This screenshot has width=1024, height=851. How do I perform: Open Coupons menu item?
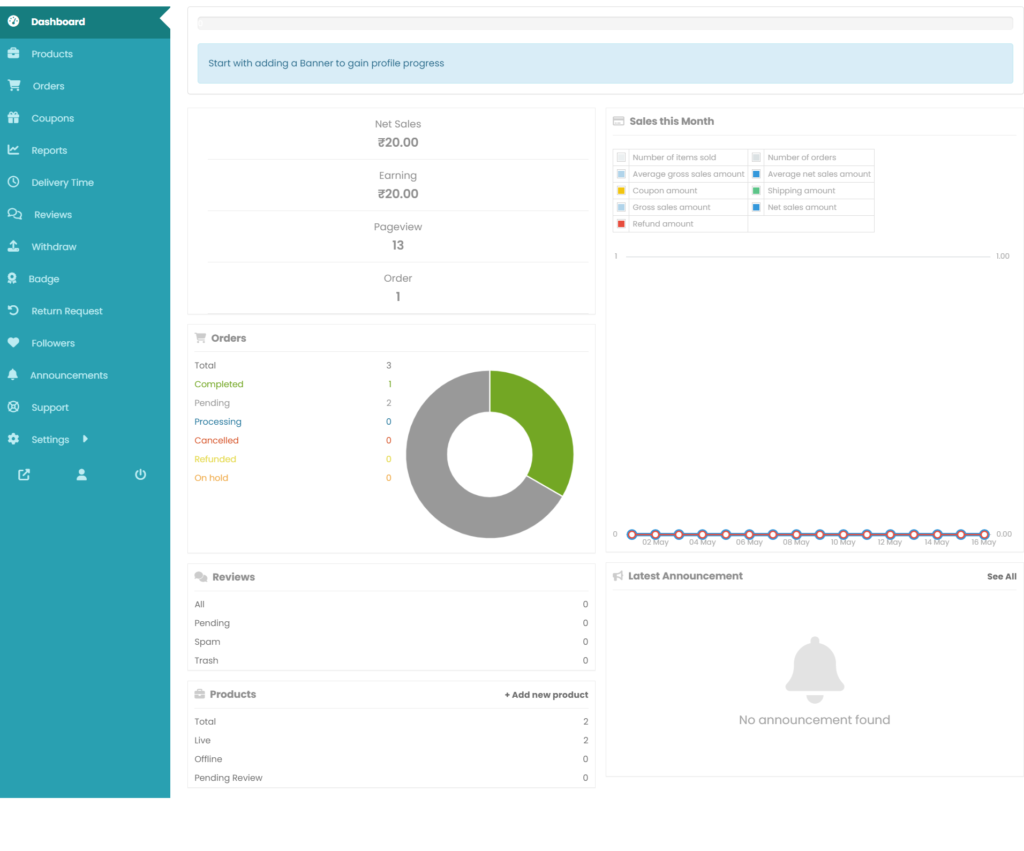click(x=85, y=118)
